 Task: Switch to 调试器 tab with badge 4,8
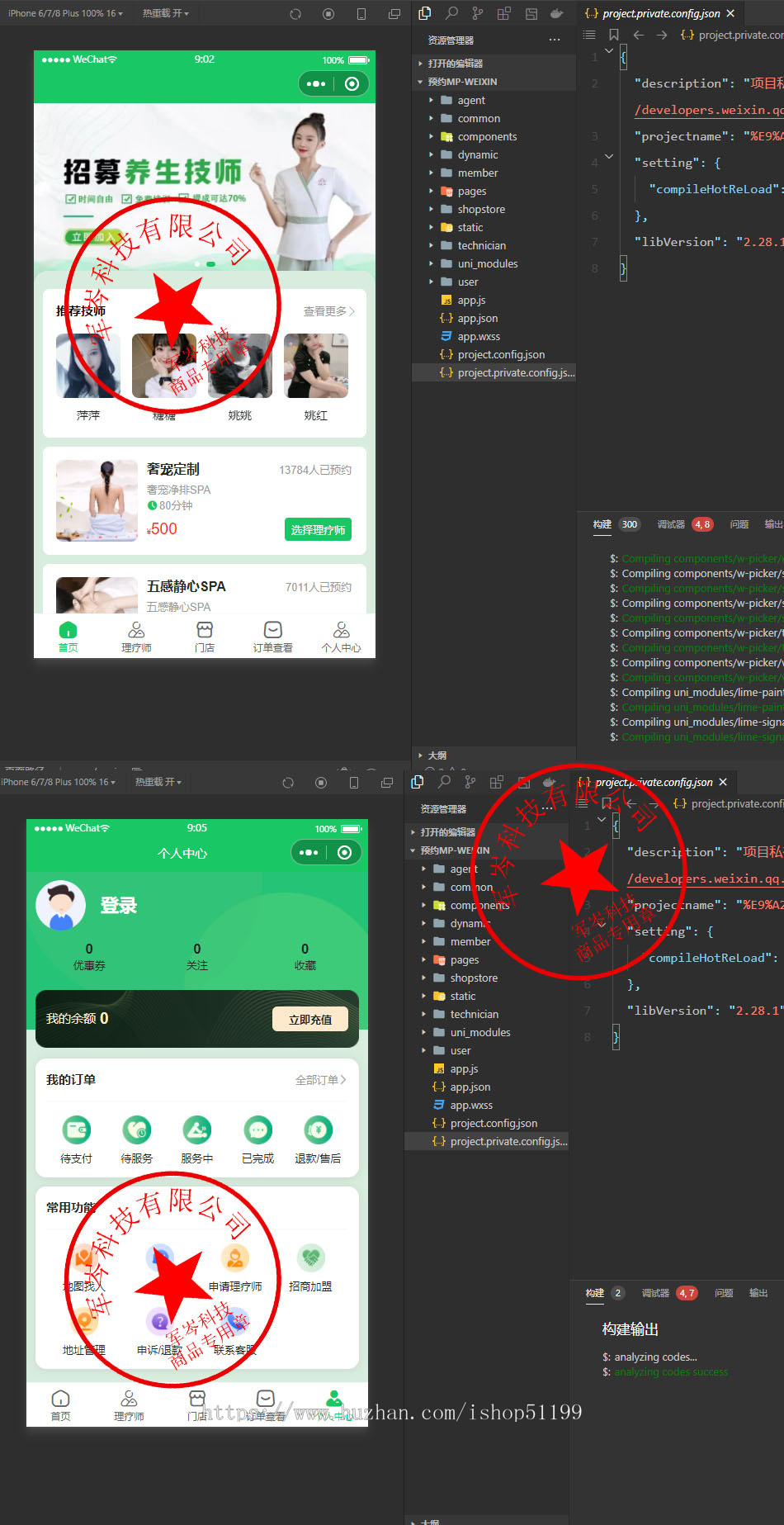click(684, 524)
